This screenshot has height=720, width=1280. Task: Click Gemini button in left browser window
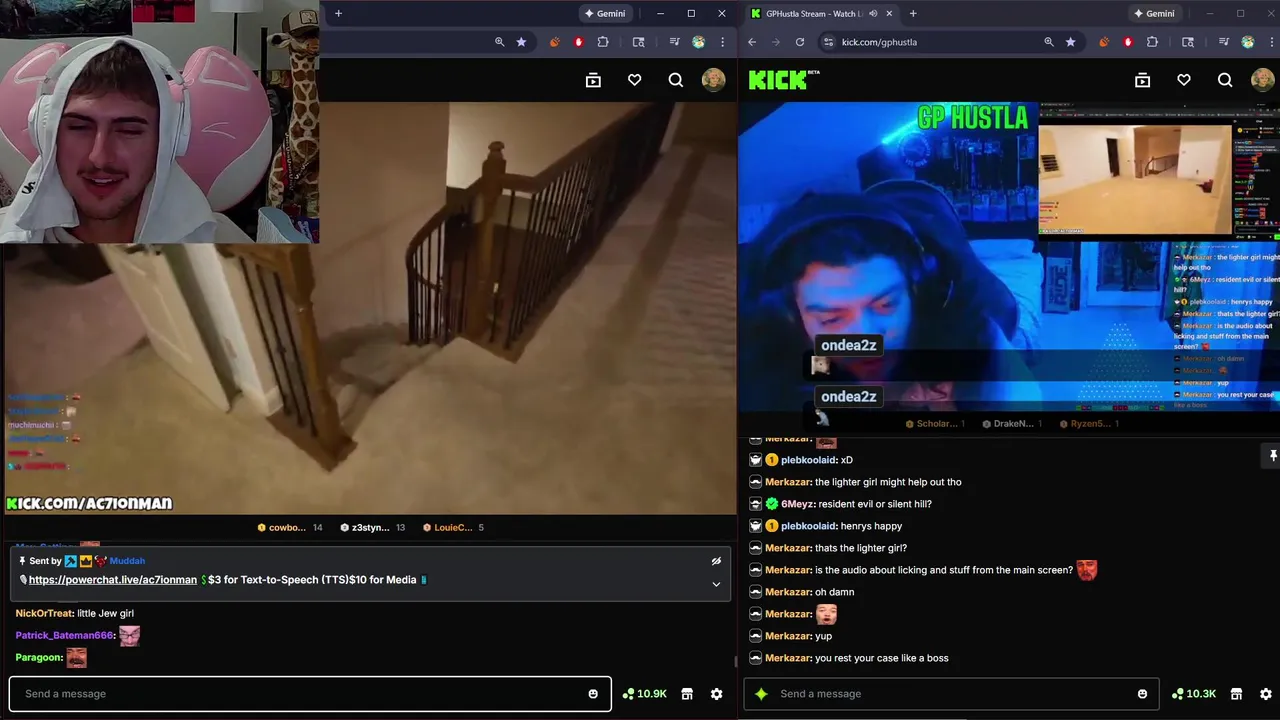[x=606, y=13]
